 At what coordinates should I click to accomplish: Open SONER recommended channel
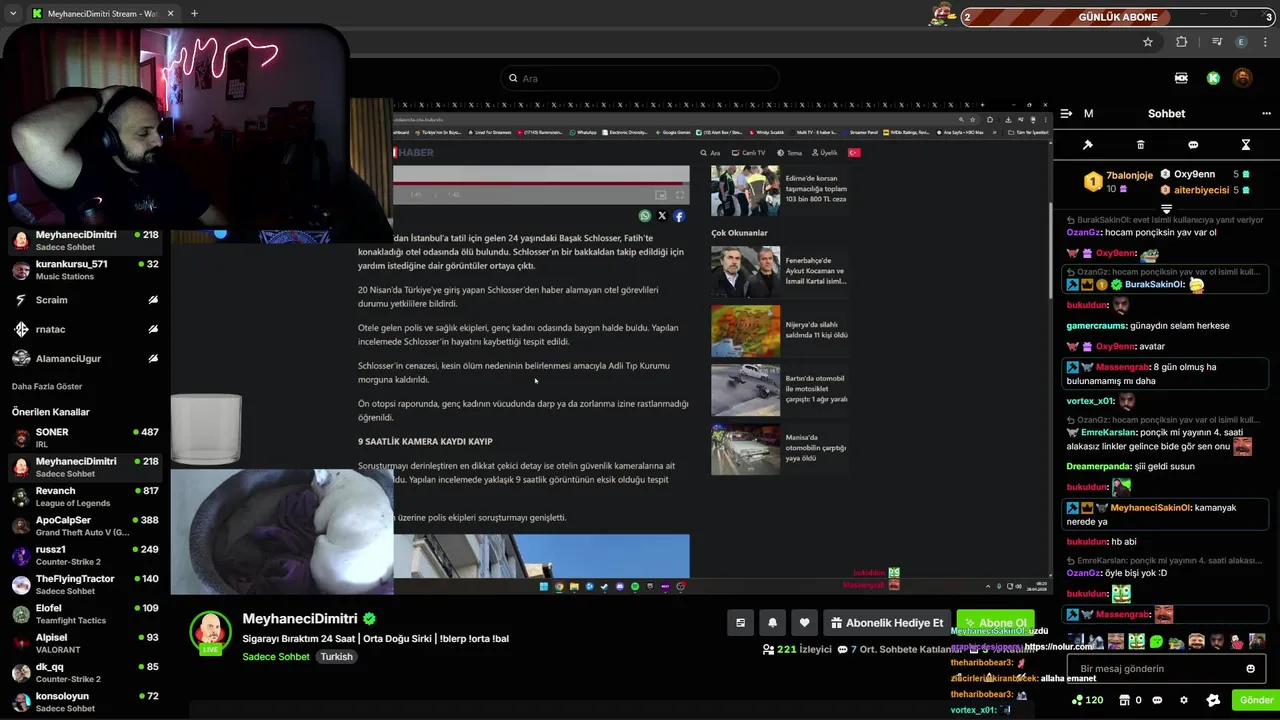click(85, 438)
